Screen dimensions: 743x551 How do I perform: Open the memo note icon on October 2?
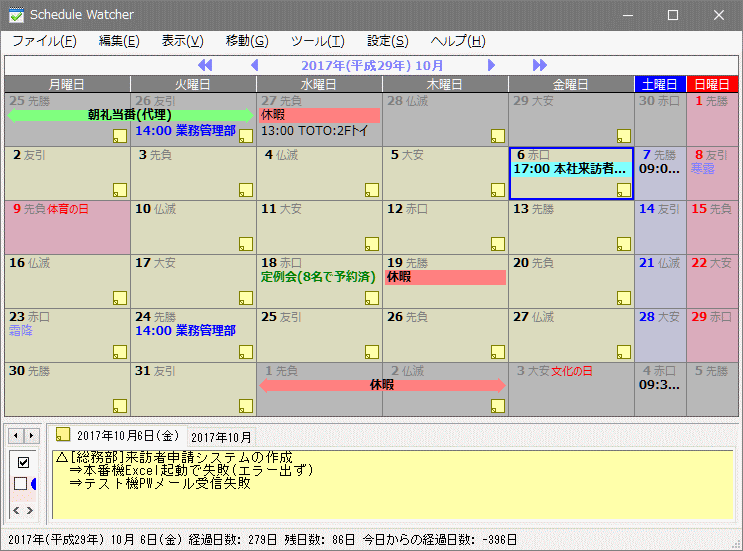[120, 190]
